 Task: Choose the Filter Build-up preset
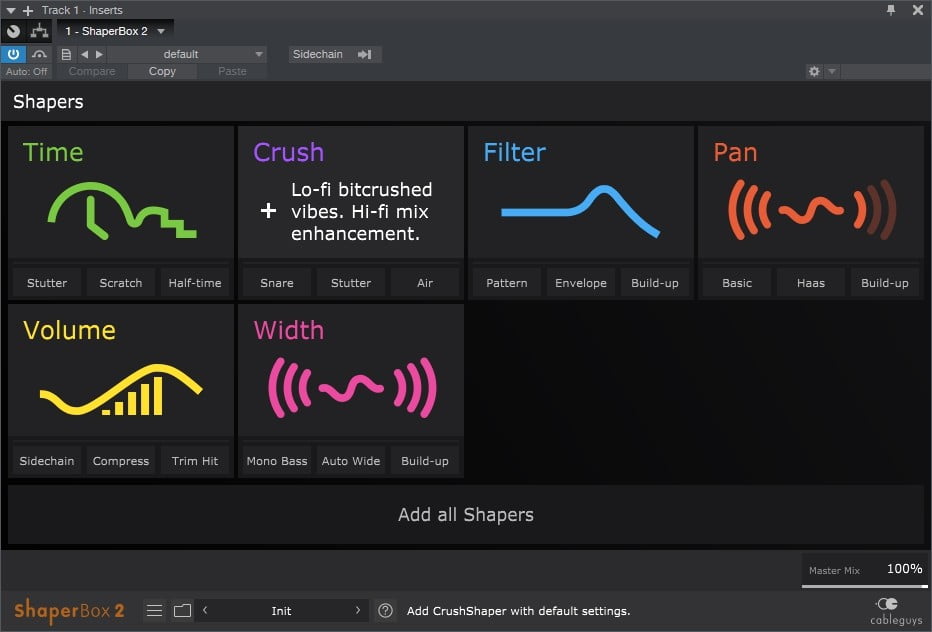coord(654,283)
